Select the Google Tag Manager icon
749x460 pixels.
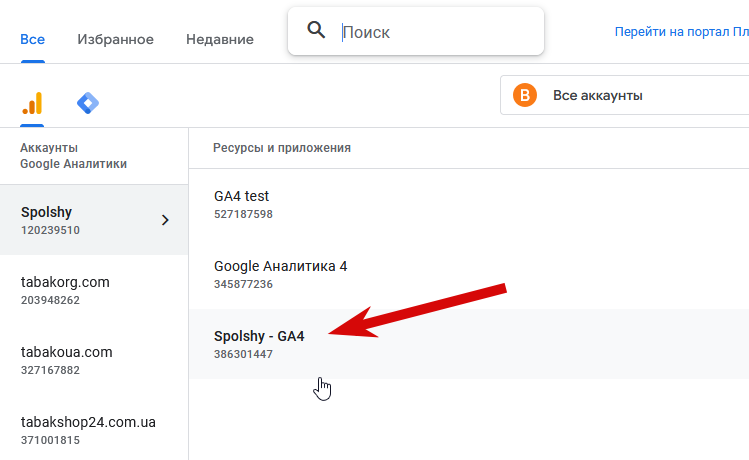tap(88, 102)
